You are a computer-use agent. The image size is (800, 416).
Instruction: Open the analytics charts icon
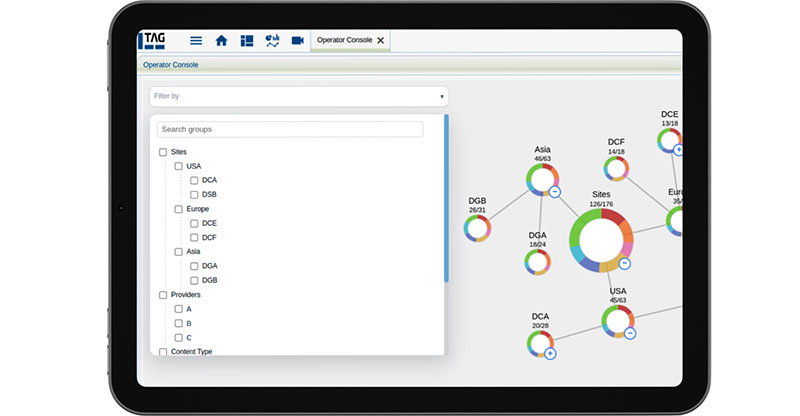click(271, 41)
